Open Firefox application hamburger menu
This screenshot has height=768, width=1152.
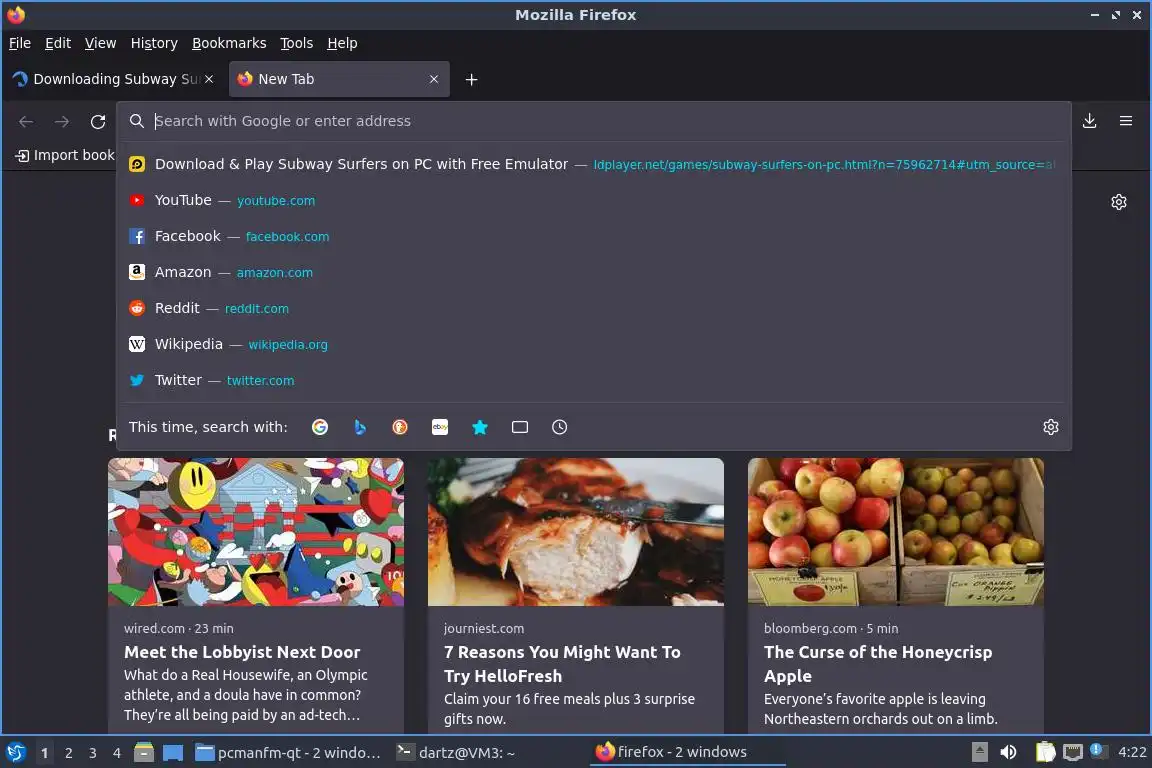pos(1126,121)
